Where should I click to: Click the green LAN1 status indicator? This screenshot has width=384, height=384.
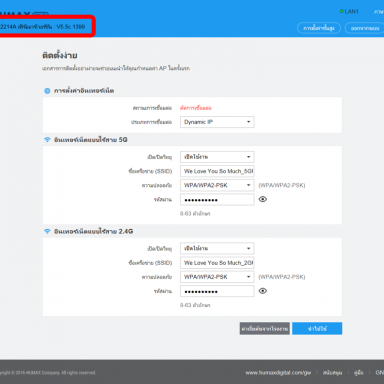[x=341, y=11]
